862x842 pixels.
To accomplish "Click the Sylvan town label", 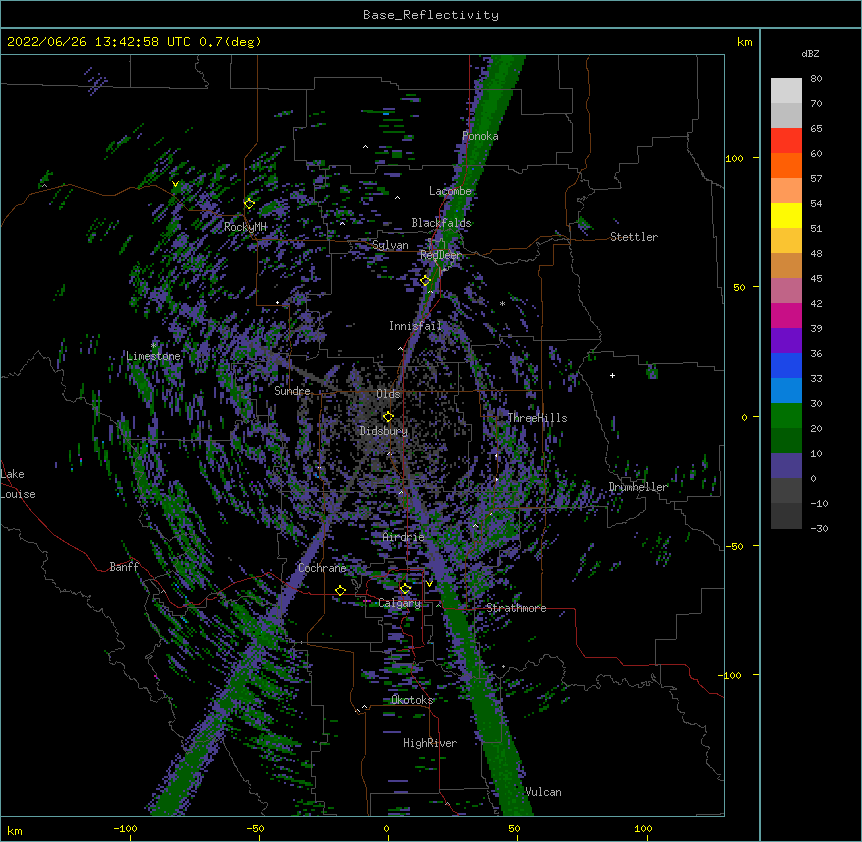I will tap(390, 245).
